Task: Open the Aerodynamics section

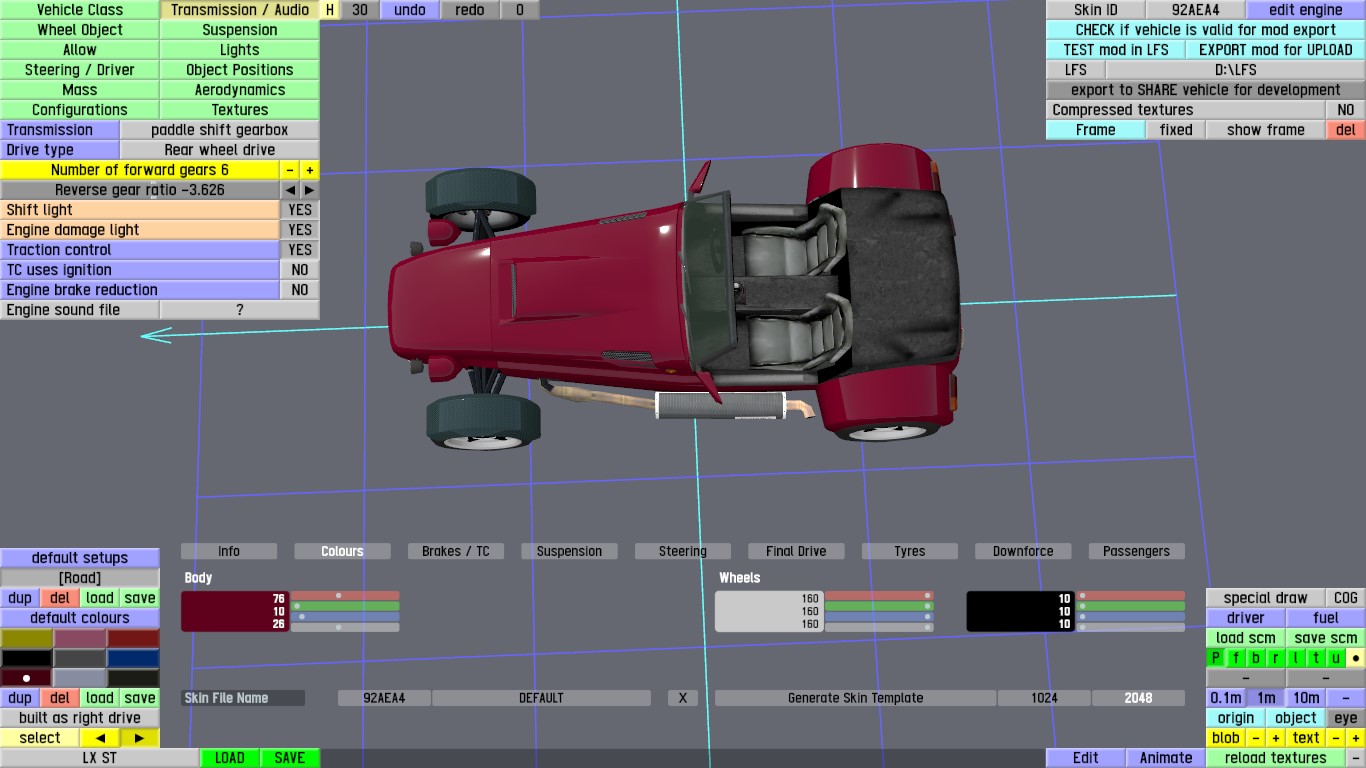Action: [x=239, y=90]
